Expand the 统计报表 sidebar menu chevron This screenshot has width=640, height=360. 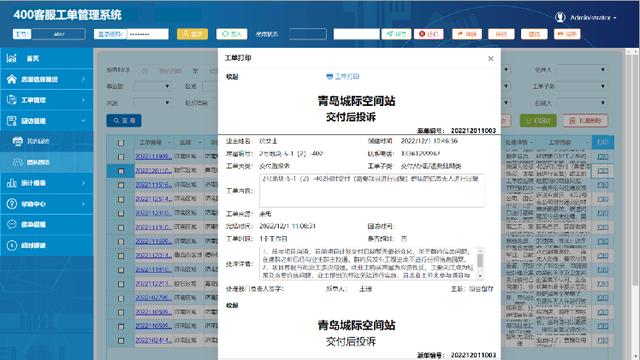point(83,183)
